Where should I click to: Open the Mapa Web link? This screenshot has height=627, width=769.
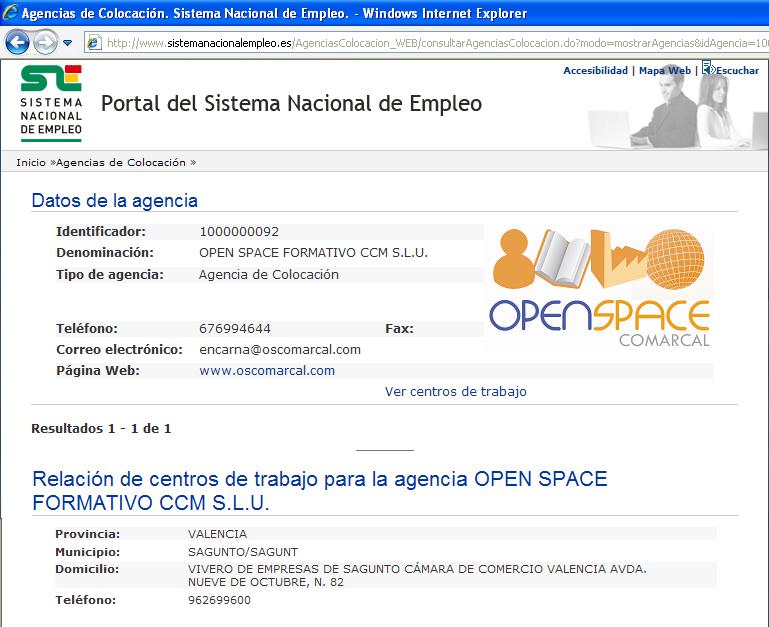tap(665, 71)
